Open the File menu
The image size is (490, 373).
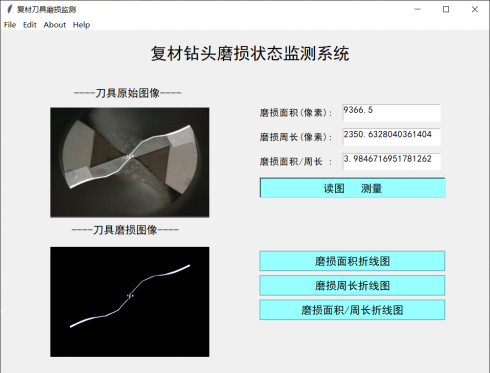coord(10,25)
